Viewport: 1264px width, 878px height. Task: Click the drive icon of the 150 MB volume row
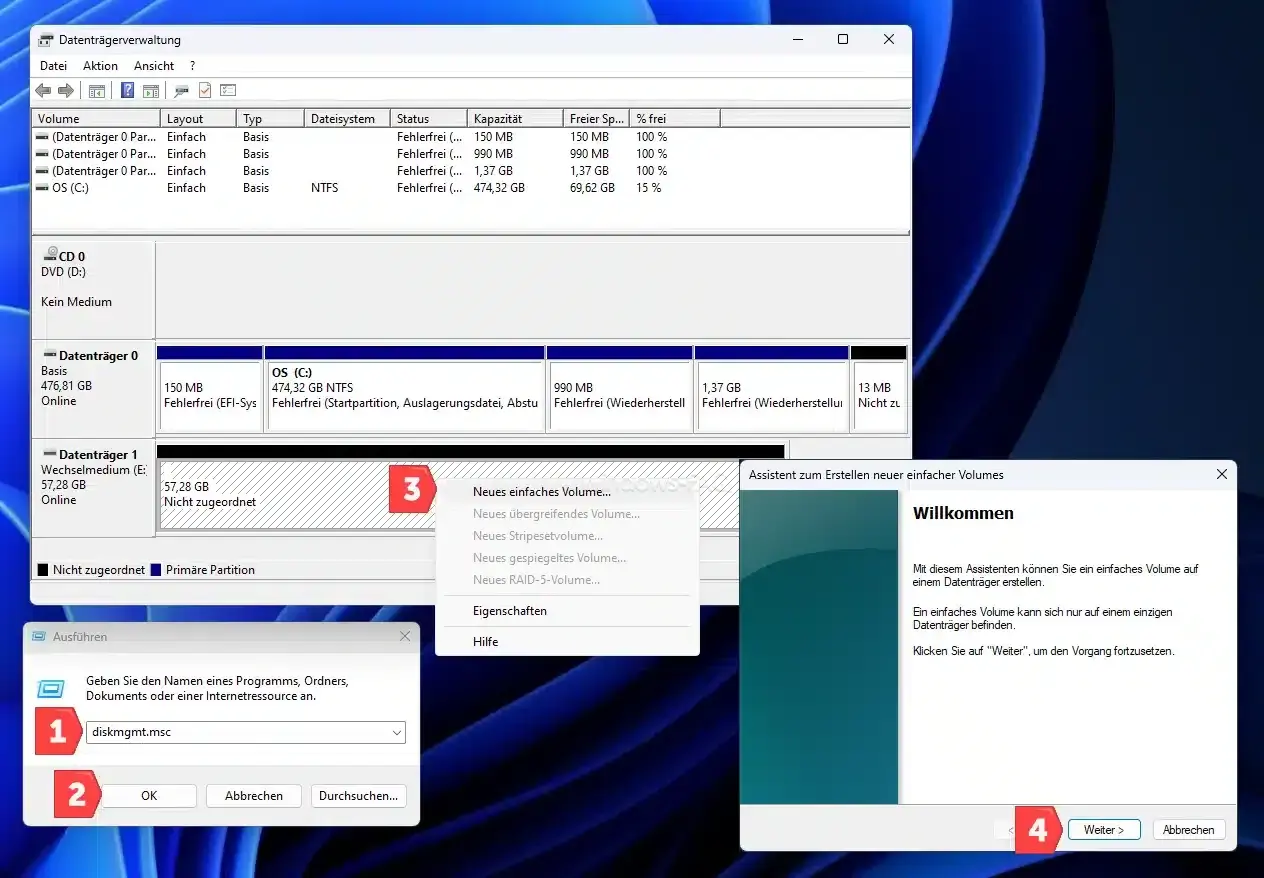click(x=42, y=137)
